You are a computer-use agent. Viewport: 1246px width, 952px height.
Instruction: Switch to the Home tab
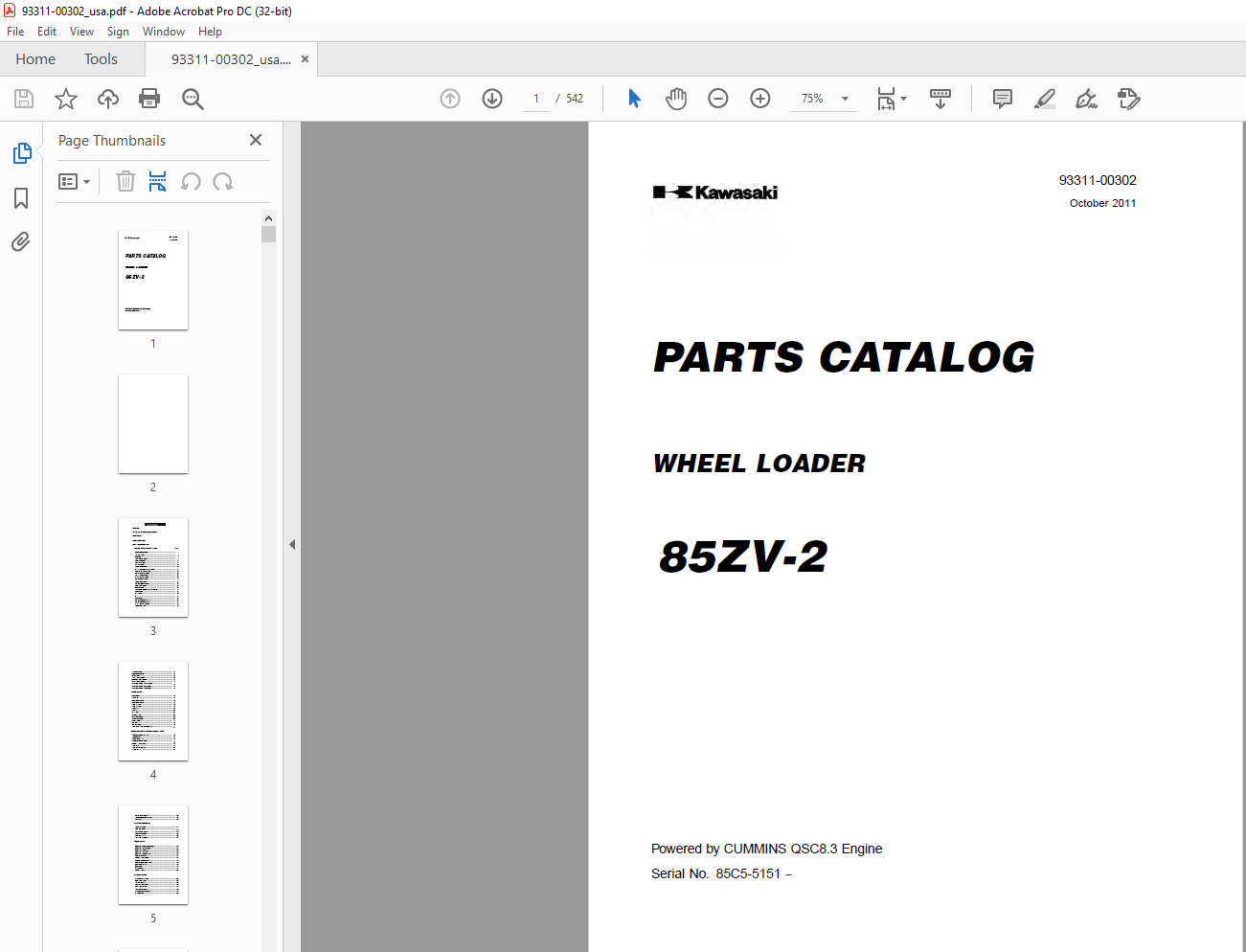(35, 59)
